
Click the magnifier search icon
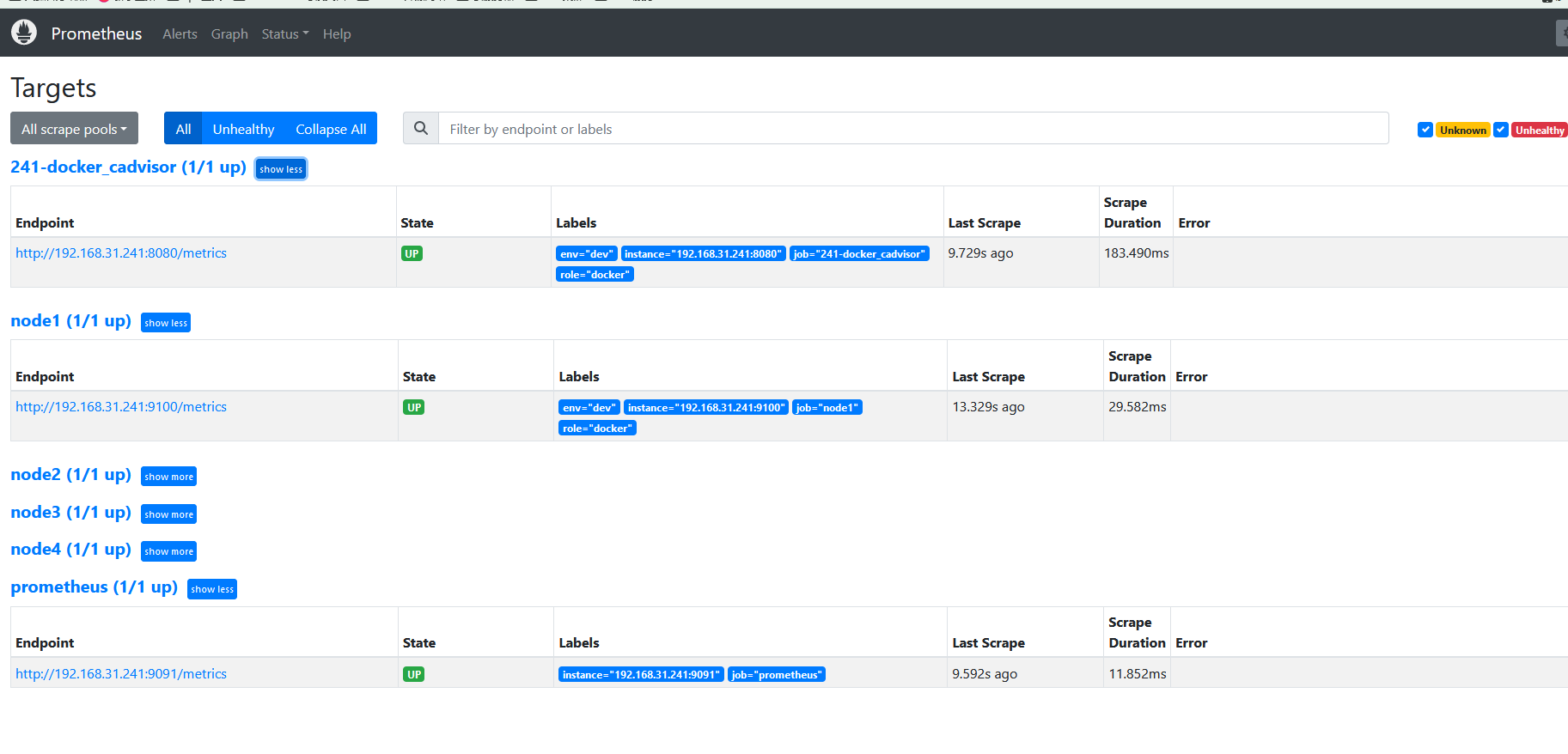(421, 129)
